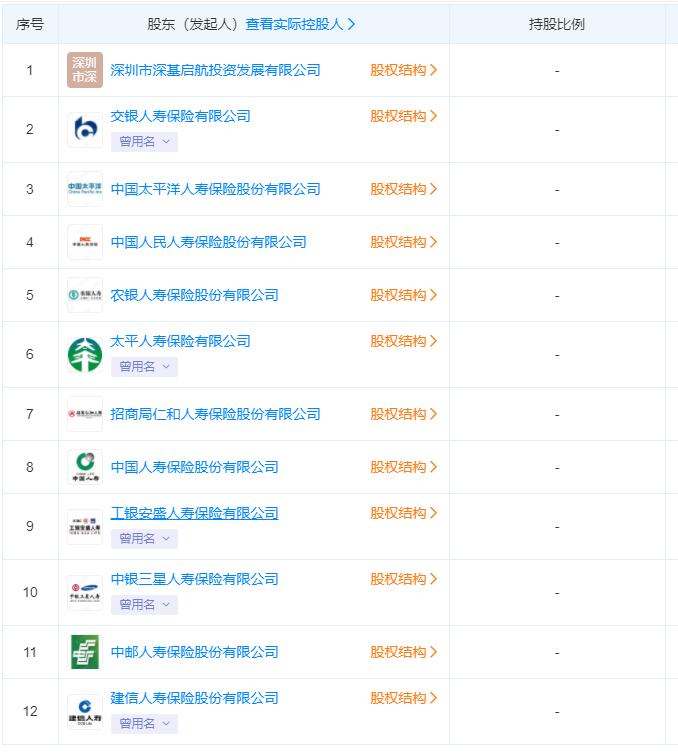View 股权结构 for 农银人寿
Image resolution: width=678 pixels, height=753 pixels.
pyautogui.click(x=403, y=295)
